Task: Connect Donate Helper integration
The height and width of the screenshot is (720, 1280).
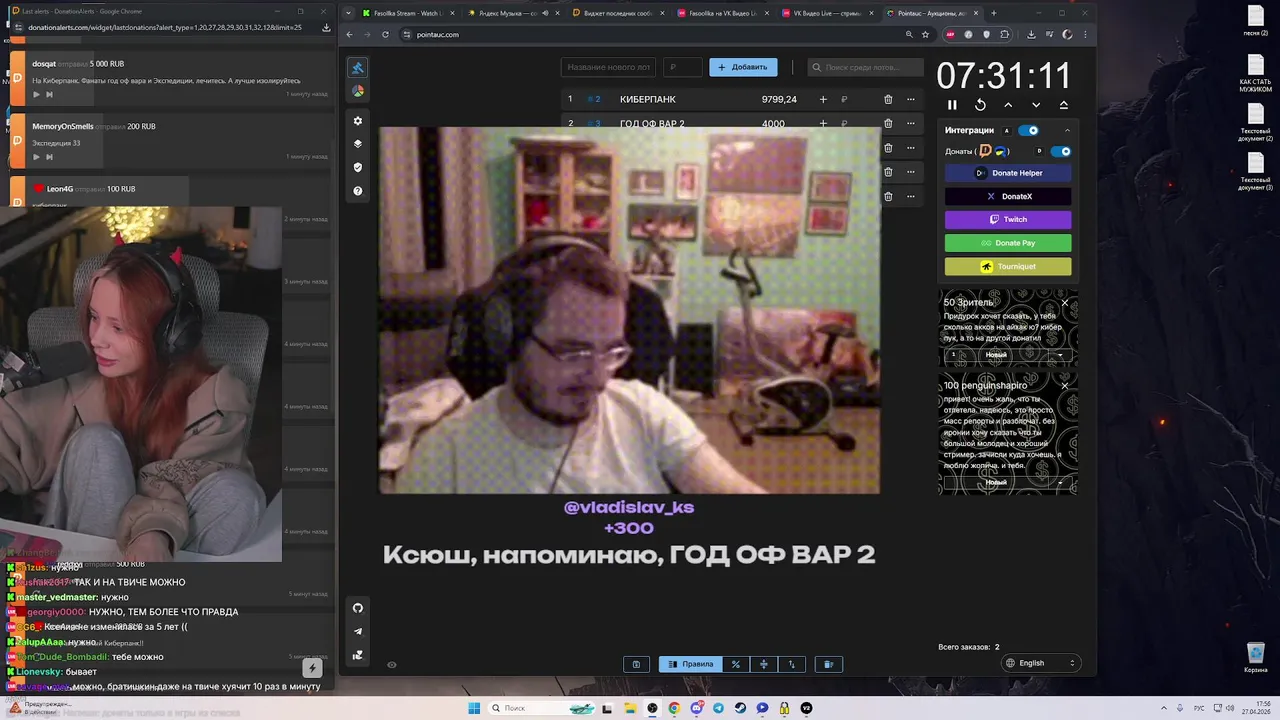Action: pyautogui.click(x=1008, y=173)
